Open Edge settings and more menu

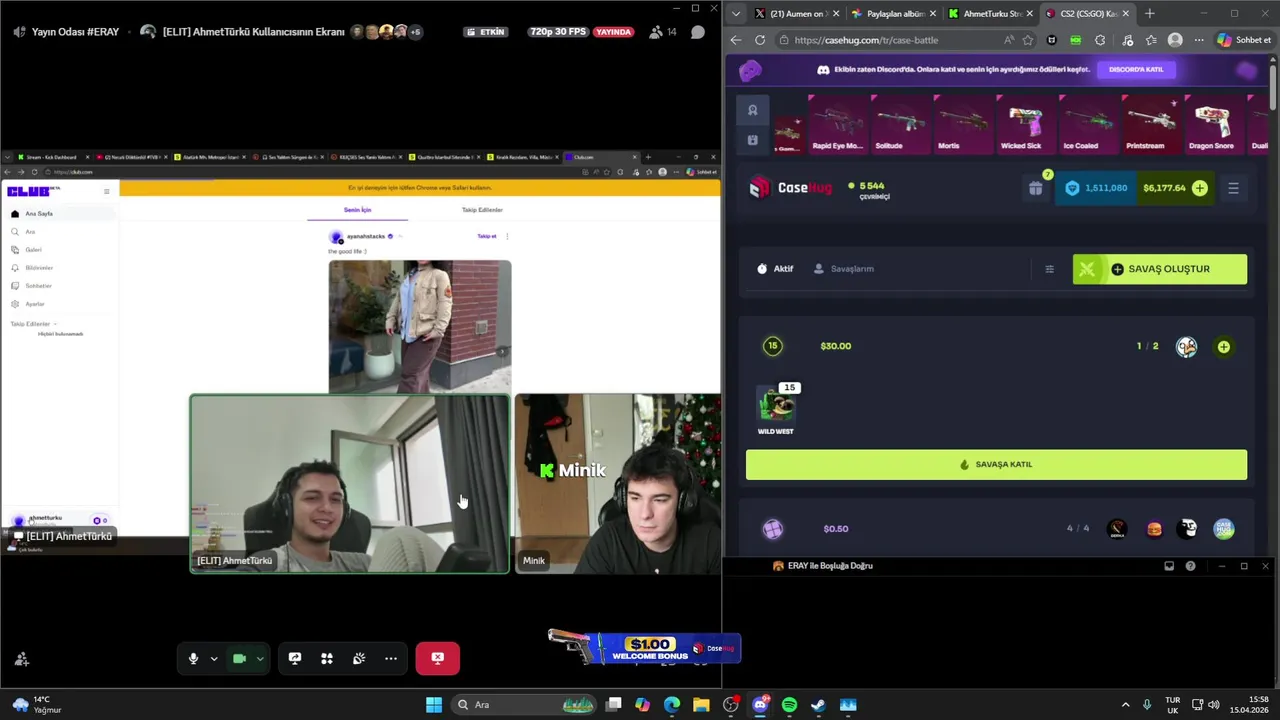click(1199, 40)
